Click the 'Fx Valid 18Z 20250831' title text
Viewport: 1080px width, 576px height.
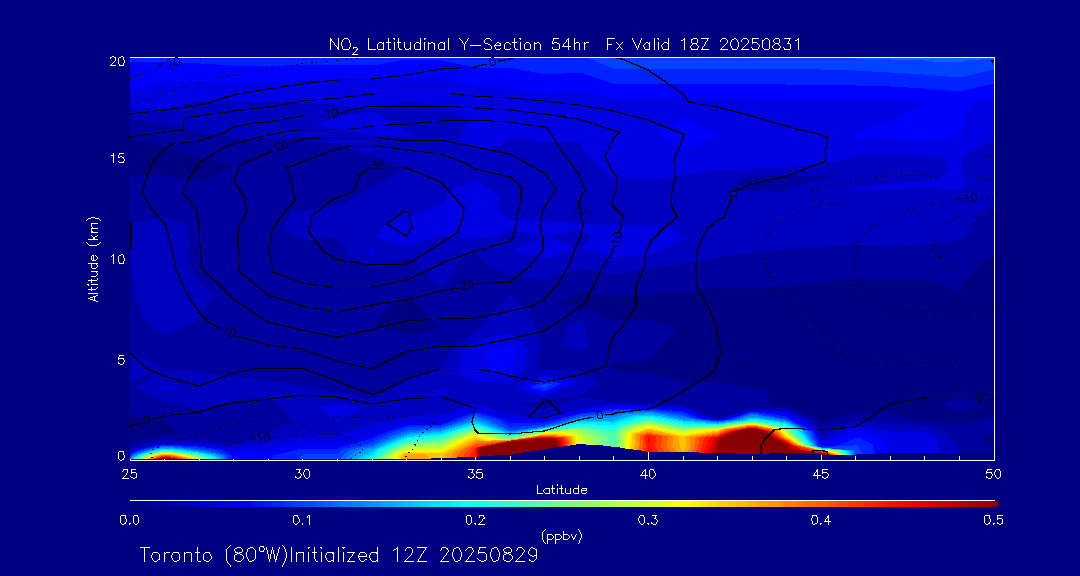[x=704, y=44]
